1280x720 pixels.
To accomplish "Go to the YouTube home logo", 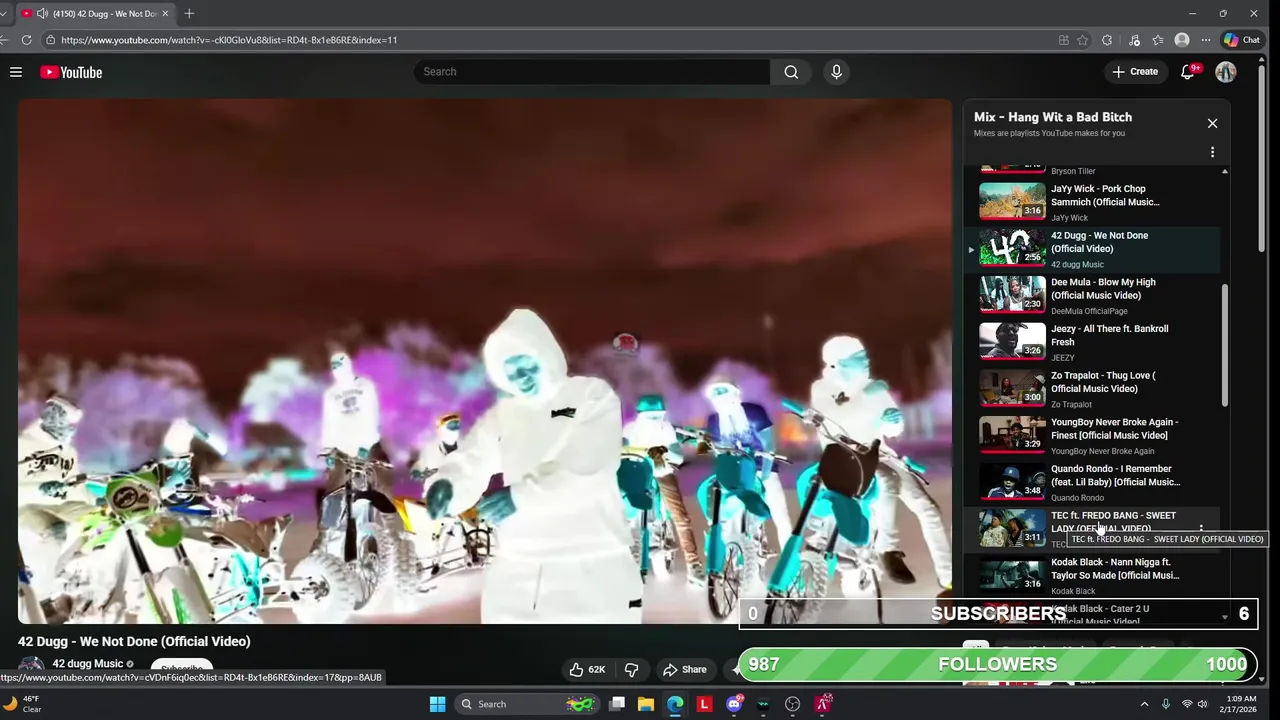I will click(71, 72).
